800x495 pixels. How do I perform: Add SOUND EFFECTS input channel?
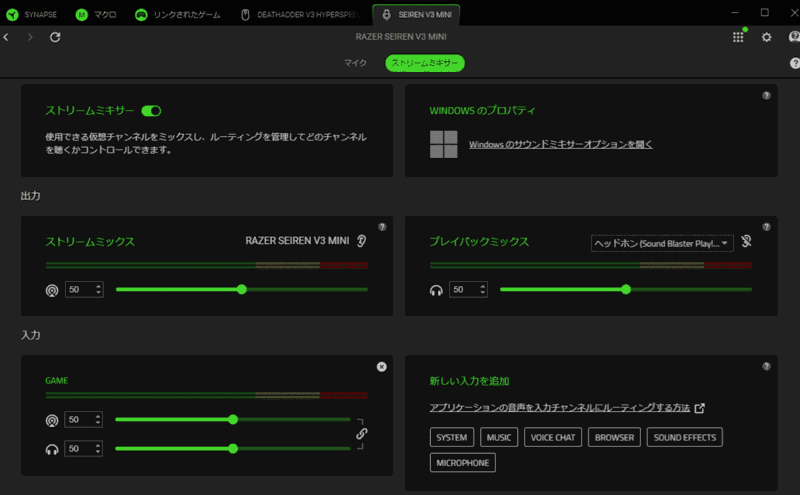(x=685, y=437)
